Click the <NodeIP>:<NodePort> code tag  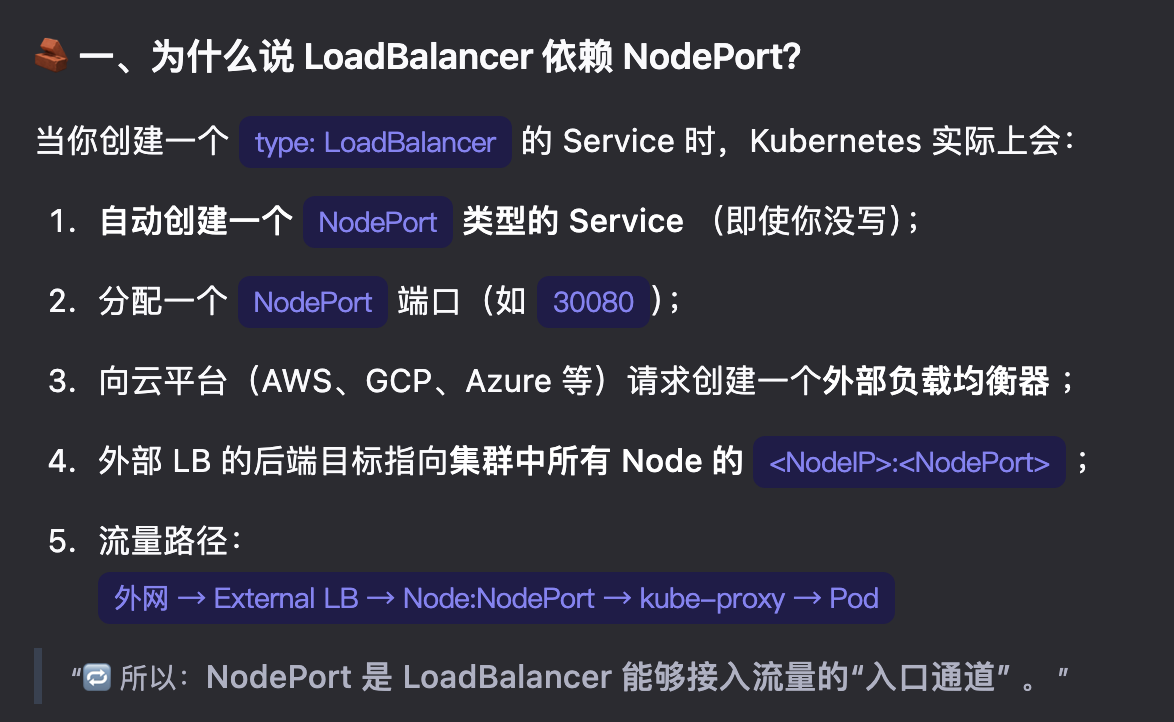[909, 462]
